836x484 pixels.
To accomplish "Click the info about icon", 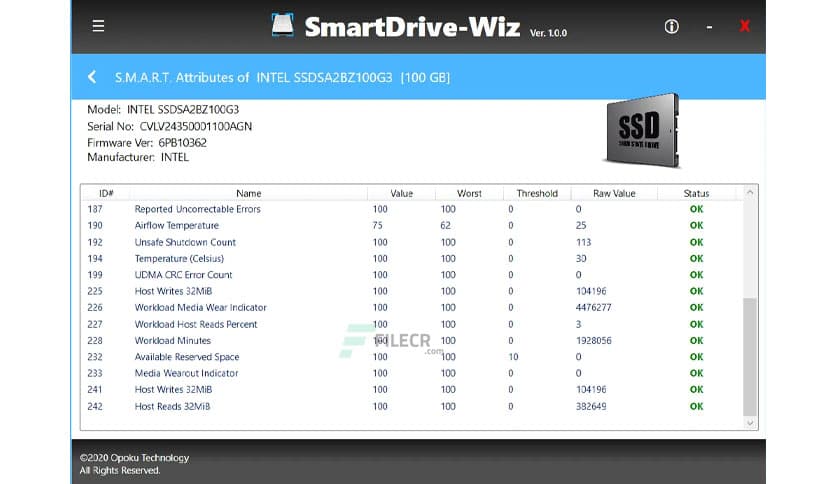I will pyautogui.click(x=671, y=26).
